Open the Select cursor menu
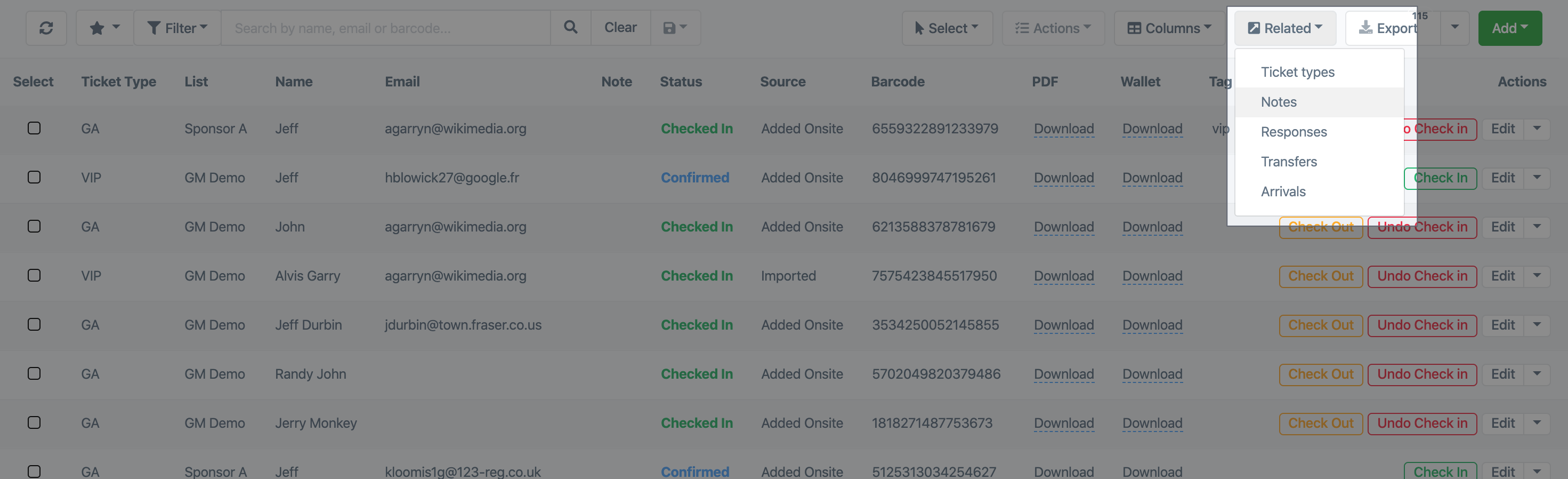 tap(947, 28)
